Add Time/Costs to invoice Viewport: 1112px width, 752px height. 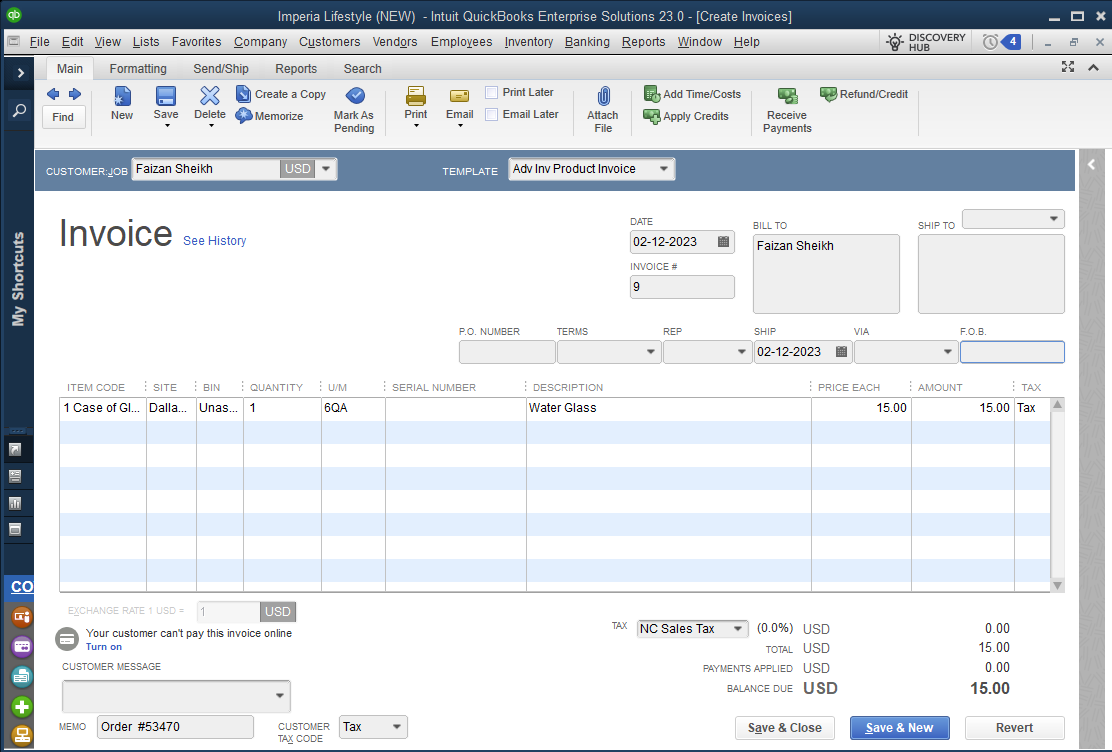(x=692, y=94)
